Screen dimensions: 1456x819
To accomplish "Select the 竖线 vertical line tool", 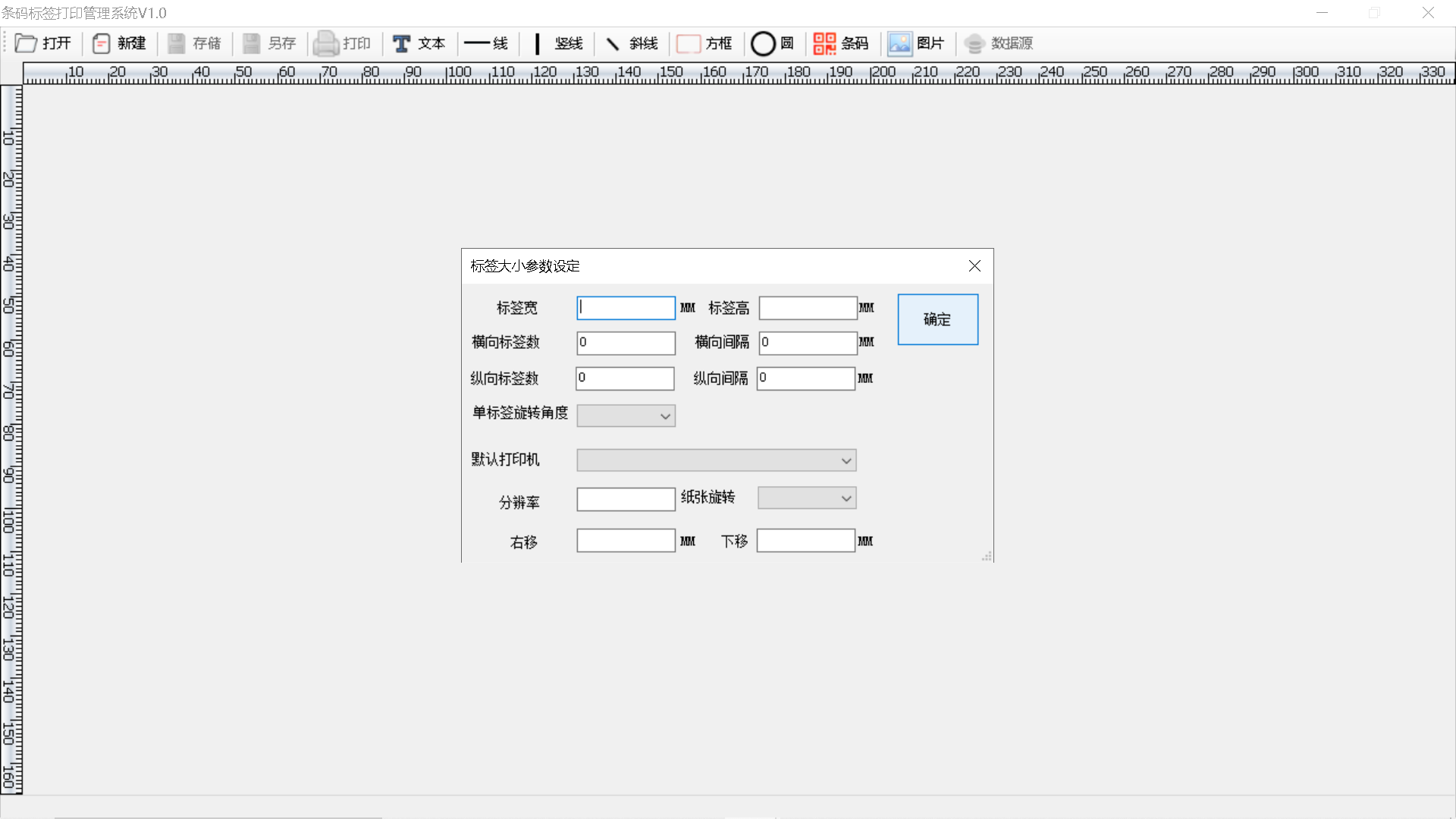I will click(557, 43).
